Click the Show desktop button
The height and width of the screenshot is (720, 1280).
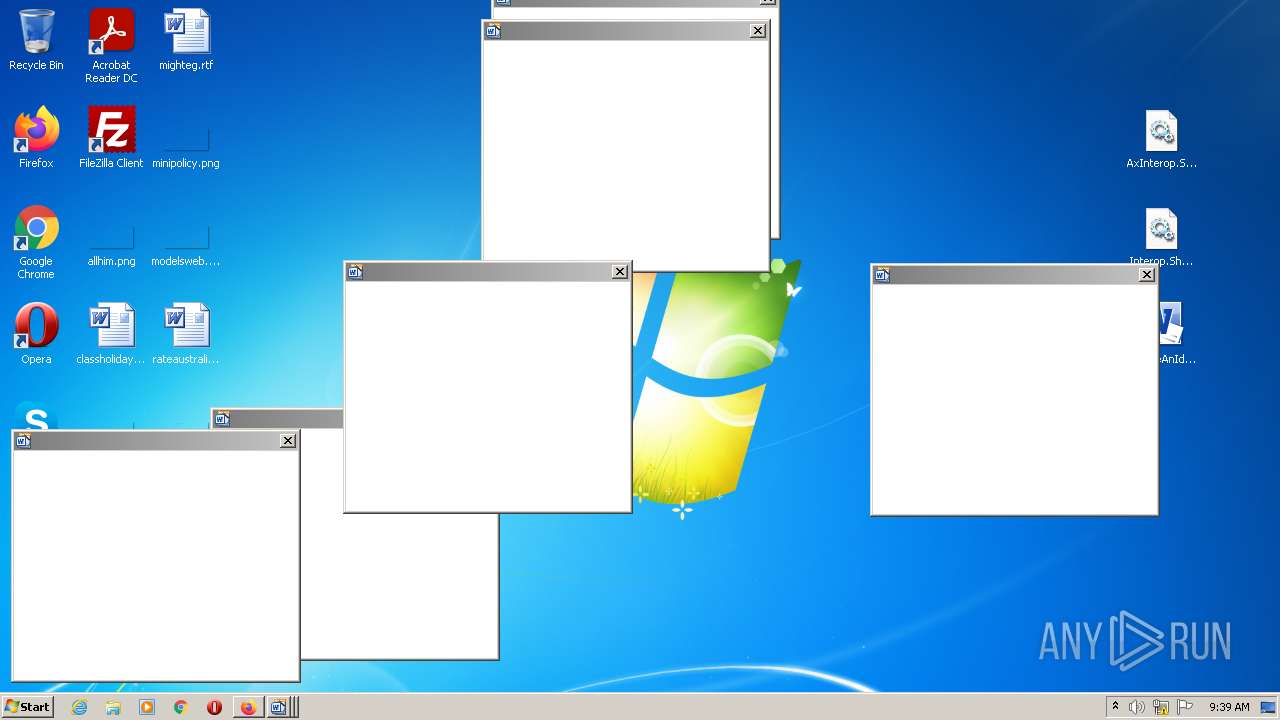coord(1268,707)
